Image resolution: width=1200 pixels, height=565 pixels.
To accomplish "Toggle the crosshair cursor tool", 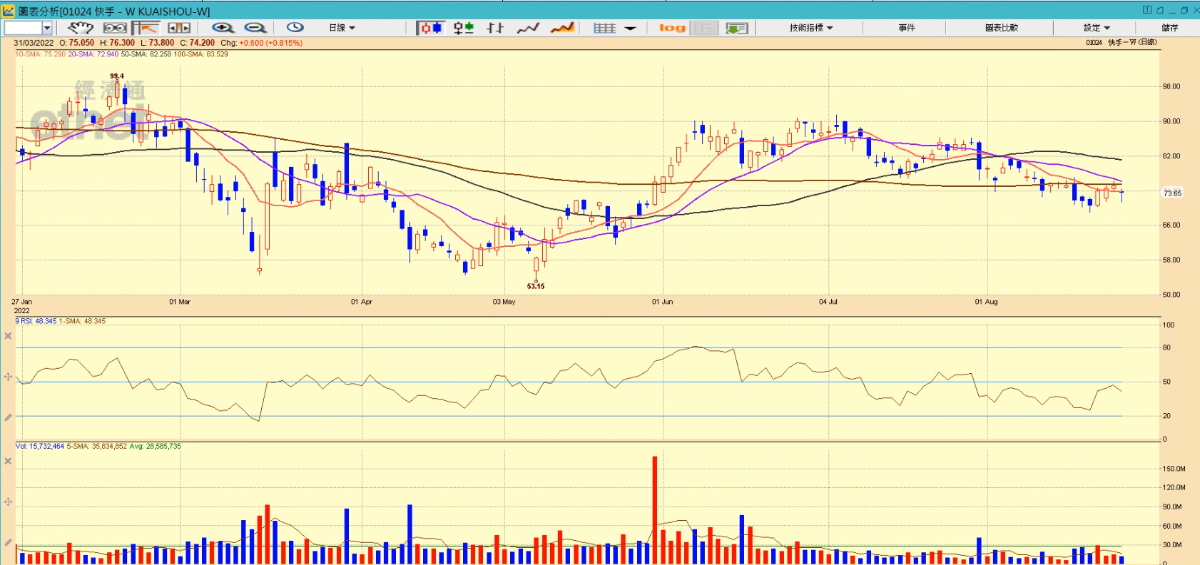I will (148, 27).
